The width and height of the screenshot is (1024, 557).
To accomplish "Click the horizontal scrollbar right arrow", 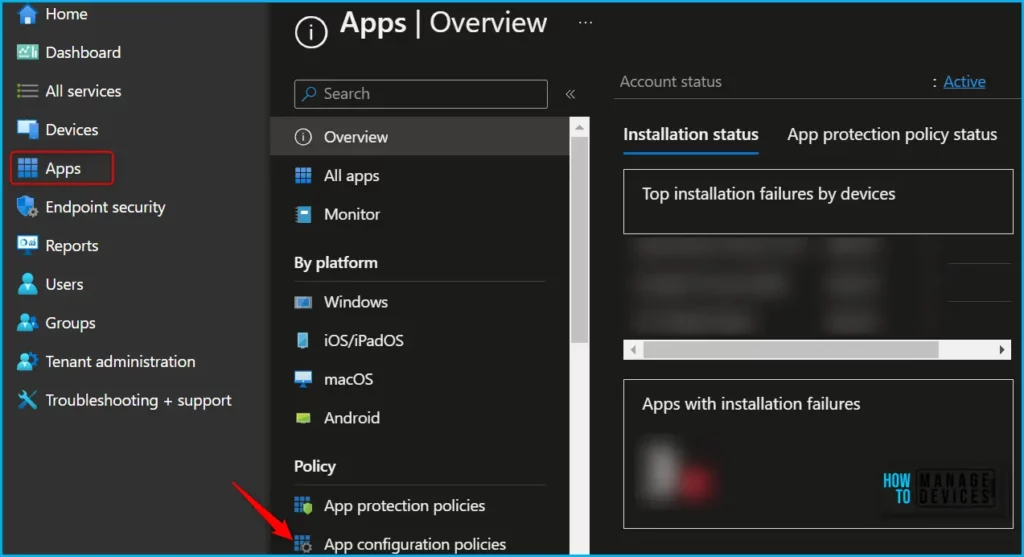I will tap(1002, 350).
